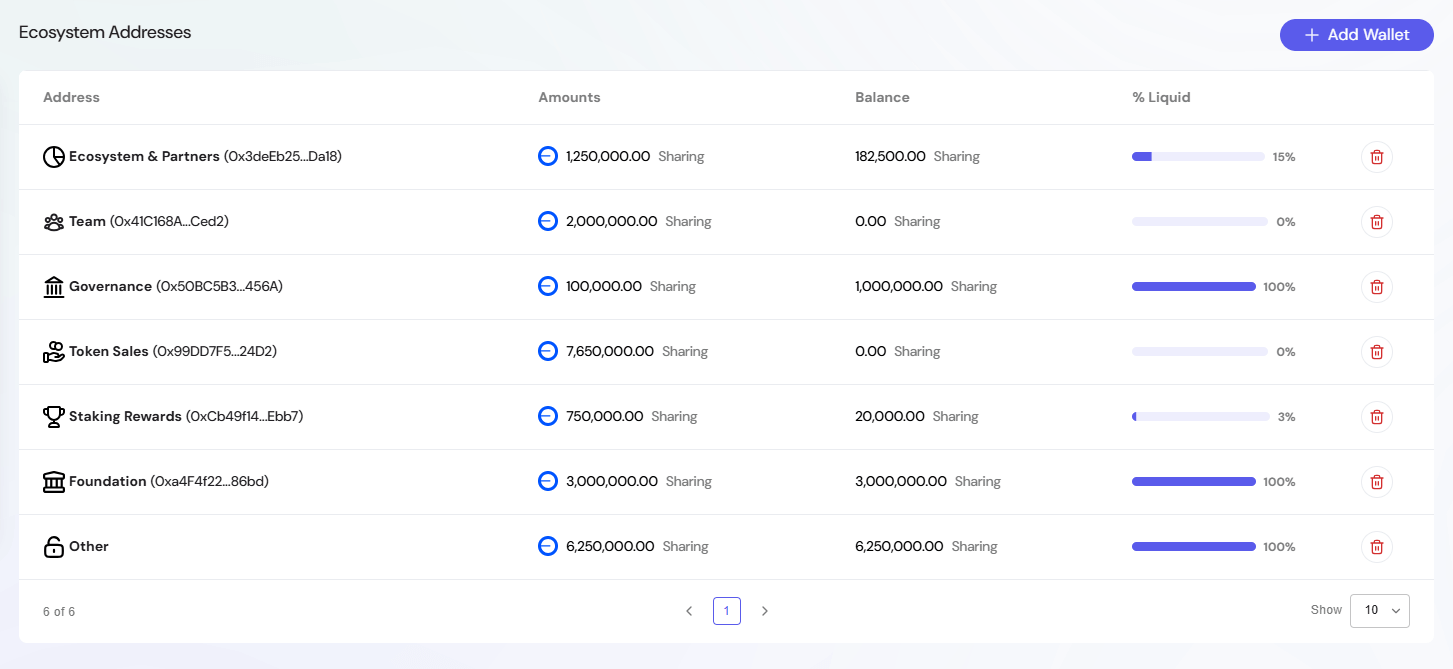The height and width of the screenshot is (669, 1453).
Task: Click the pie chart icon beside Ecosystem & Partners
Action: coord(53,156)
